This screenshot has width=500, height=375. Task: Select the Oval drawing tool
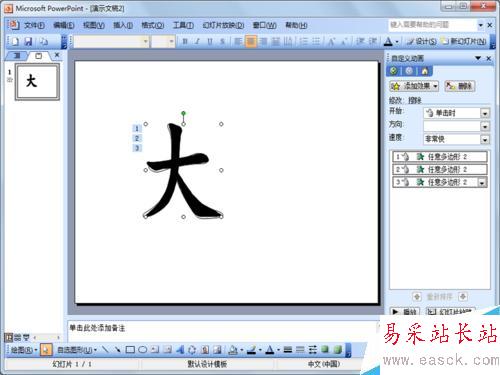coord(143,350)
